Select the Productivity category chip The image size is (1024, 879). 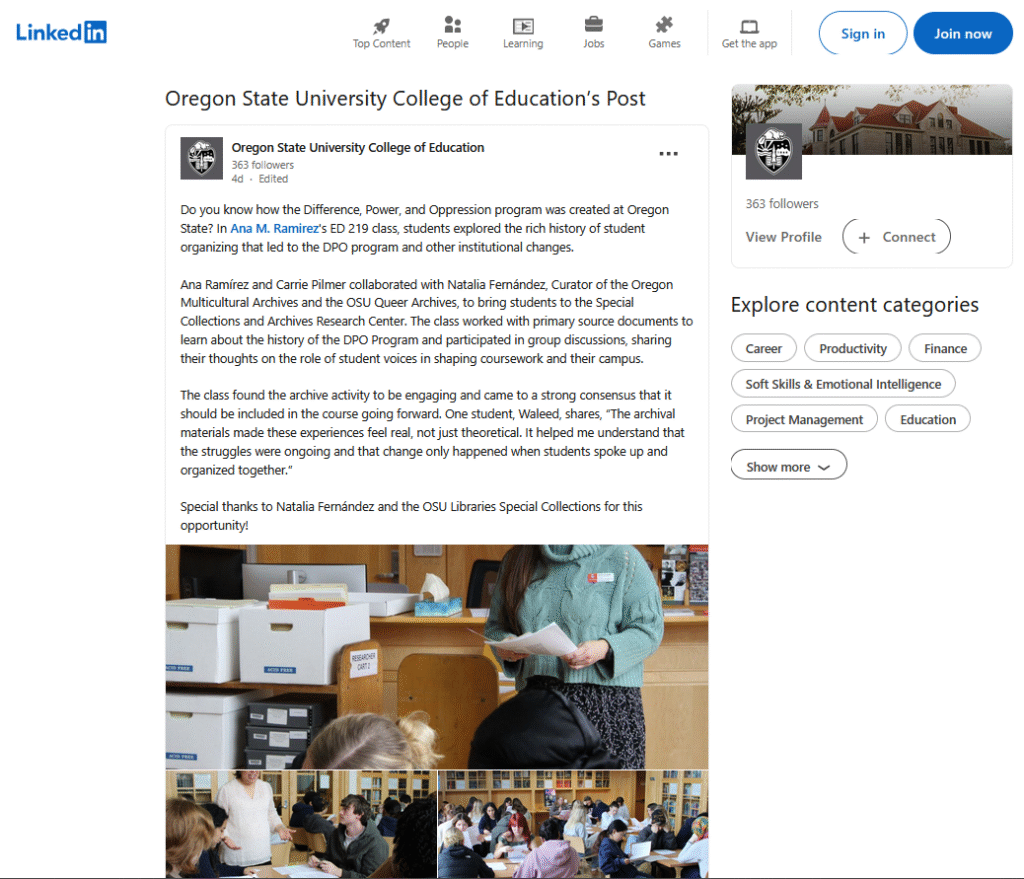852,348
